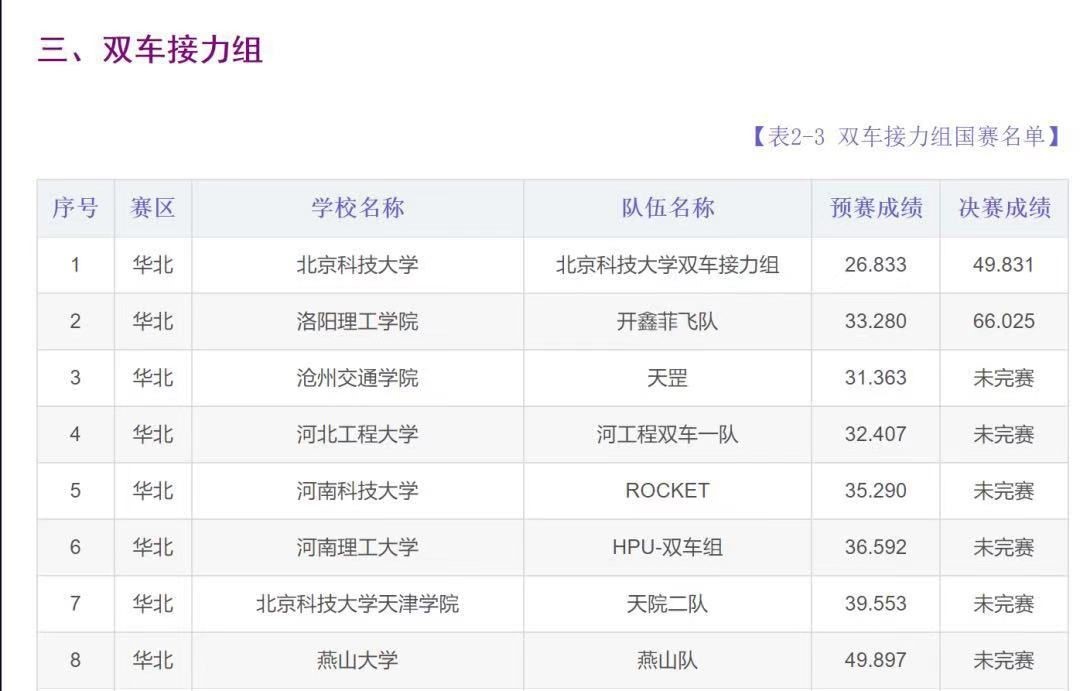The height and width of the screenshot is (691, 1080).
Task: Select the 北京科技大学天津学院 cell
Action: coord(357,604)
